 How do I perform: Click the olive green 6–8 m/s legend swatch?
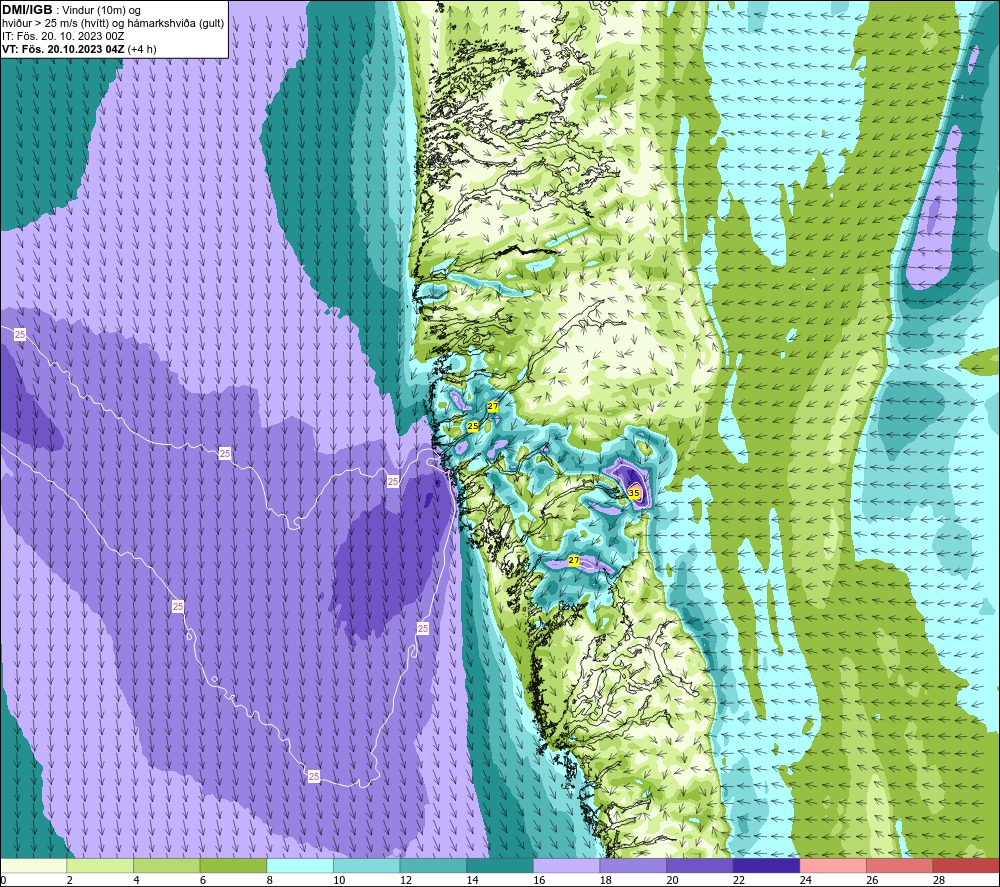click(233, 865)
